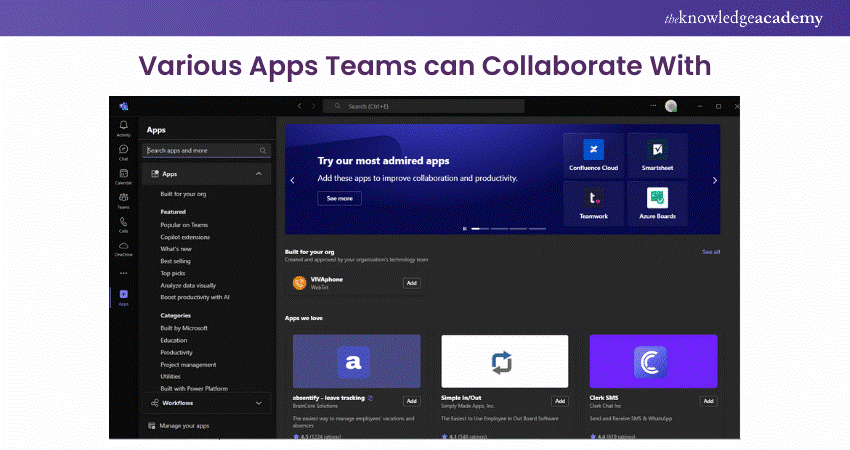The image size is (850, 450).
Task: Show more apps via sidebar ellipsis
Action: [123, 272]
